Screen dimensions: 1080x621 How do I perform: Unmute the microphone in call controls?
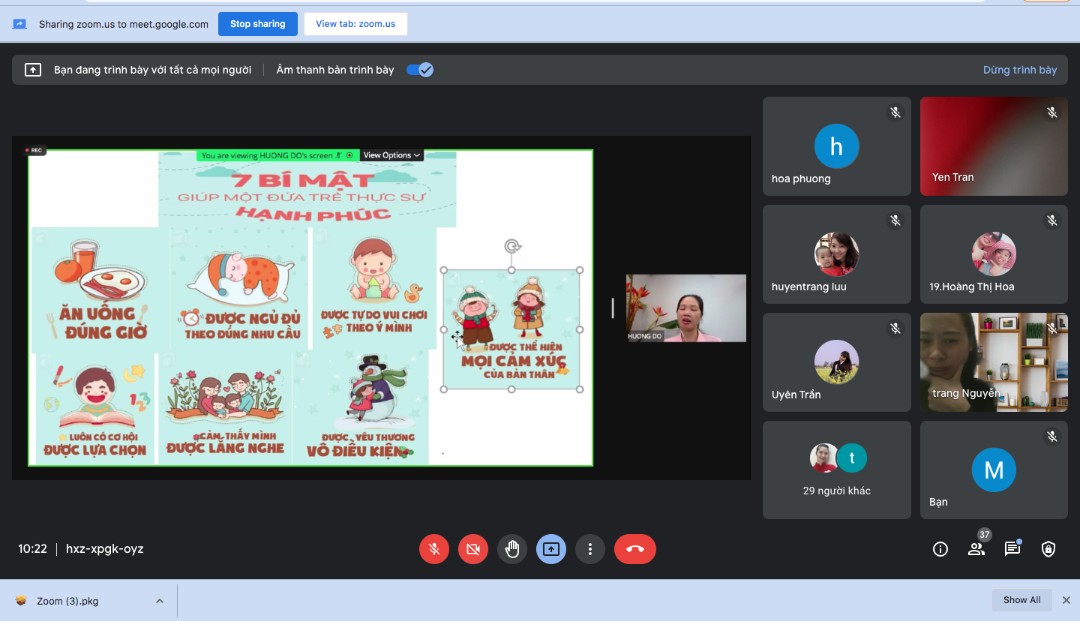(434, 549)
